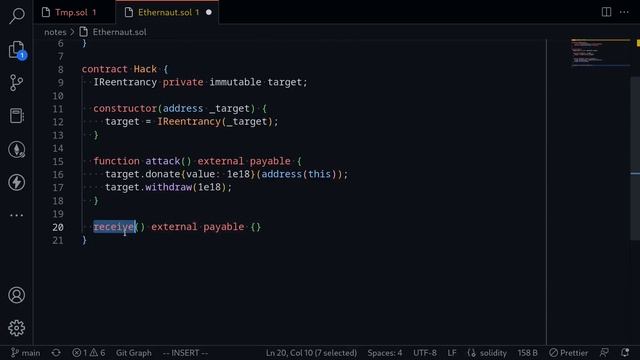Click the word 'Hack' in contract declaration
Screen dimensions: 640x360
[145, 69]
